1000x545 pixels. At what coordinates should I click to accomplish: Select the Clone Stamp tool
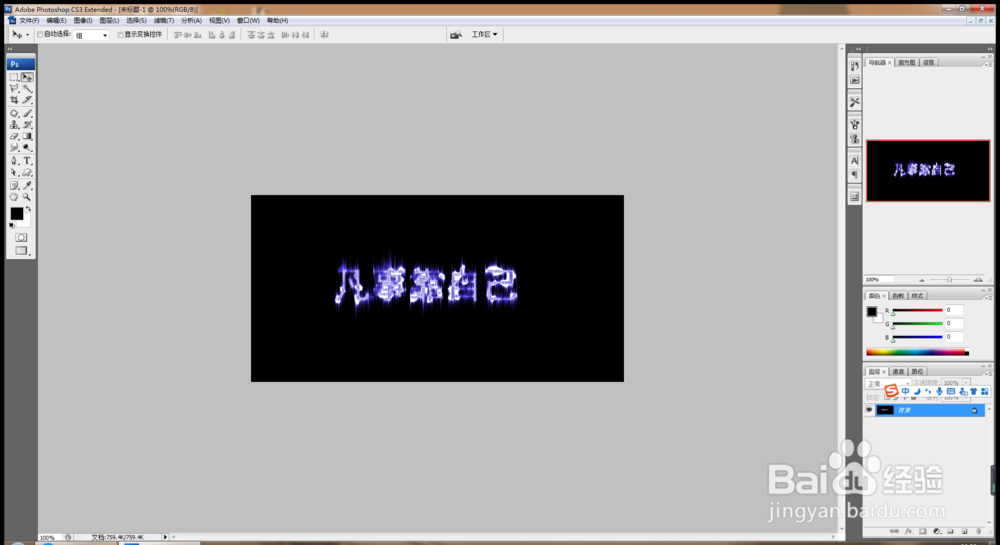14,125
